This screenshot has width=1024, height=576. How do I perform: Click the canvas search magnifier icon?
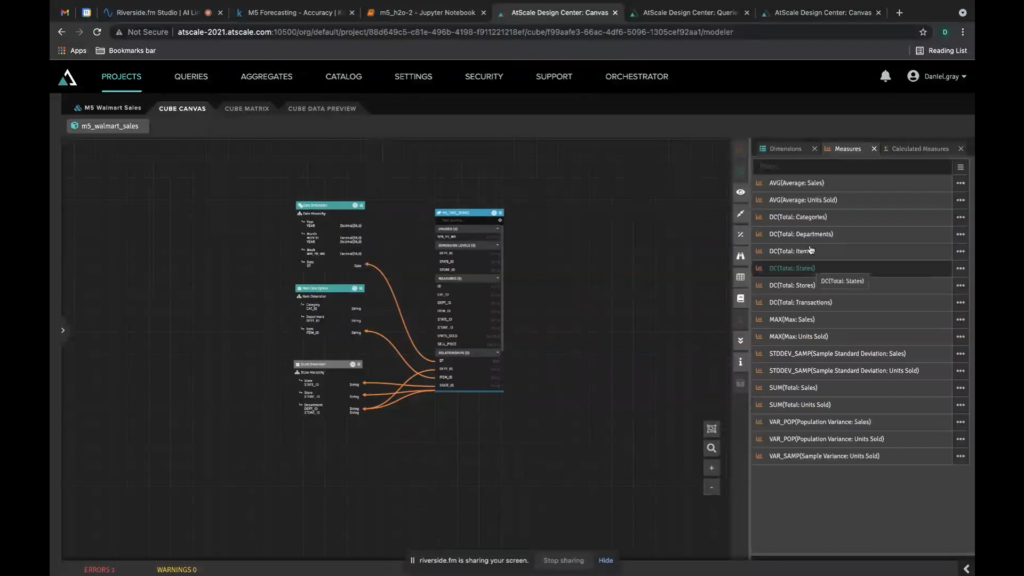click(711, 448)
